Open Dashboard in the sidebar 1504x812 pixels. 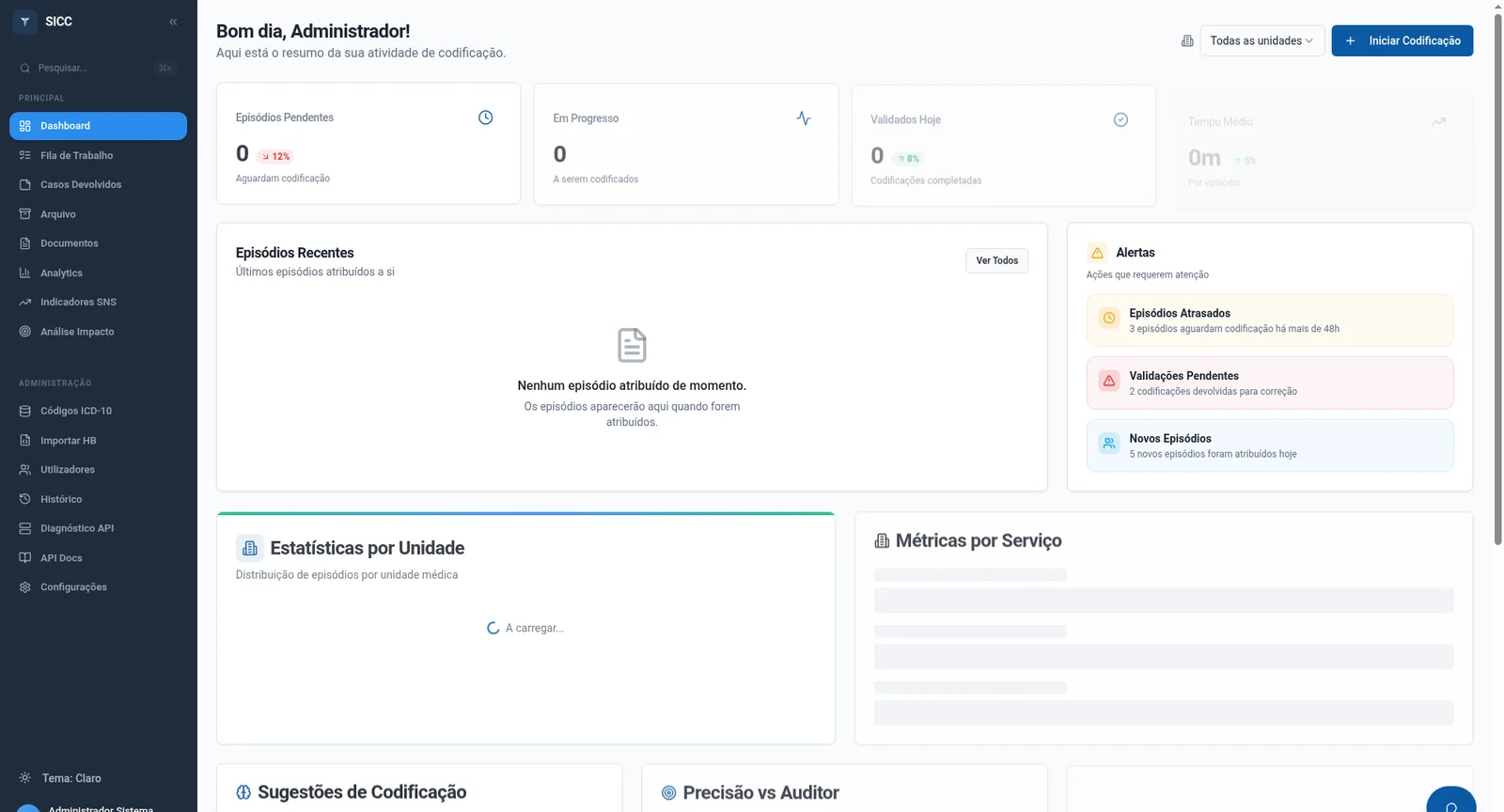(x=98, y=126)
